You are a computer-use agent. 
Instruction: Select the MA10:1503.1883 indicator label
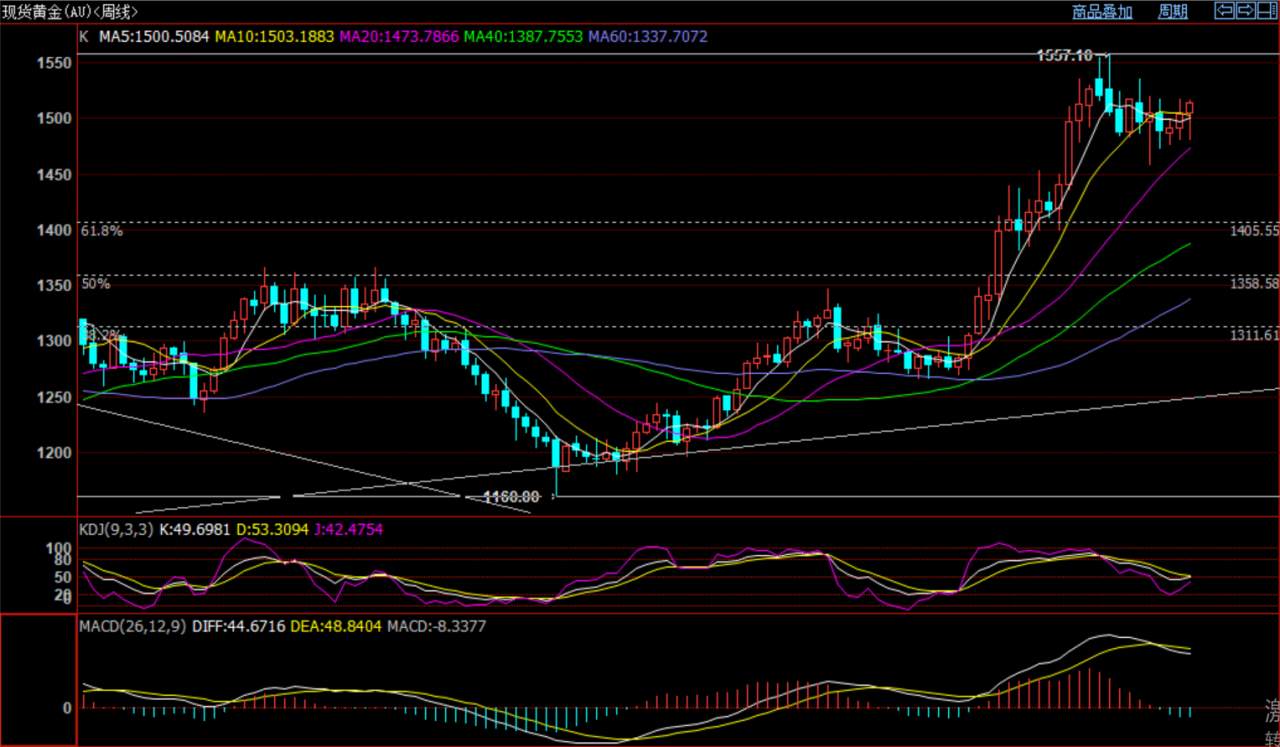click(275, 36)
